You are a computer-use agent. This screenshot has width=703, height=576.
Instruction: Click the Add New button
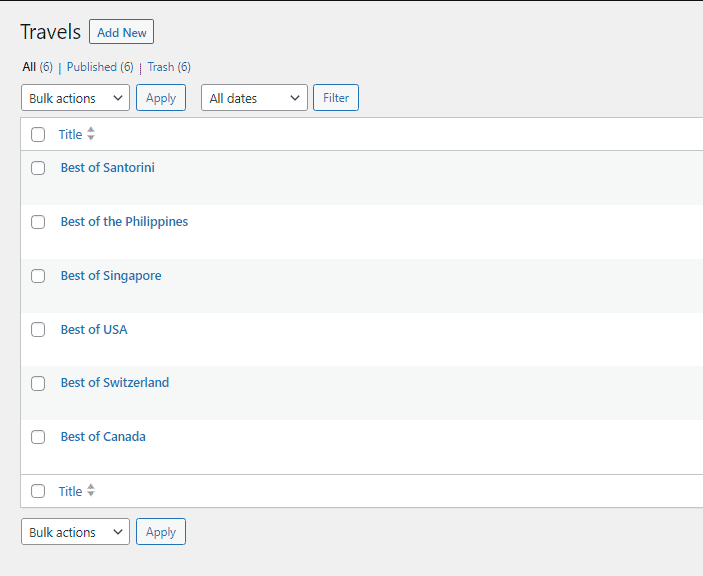click(x=122, y=32)
